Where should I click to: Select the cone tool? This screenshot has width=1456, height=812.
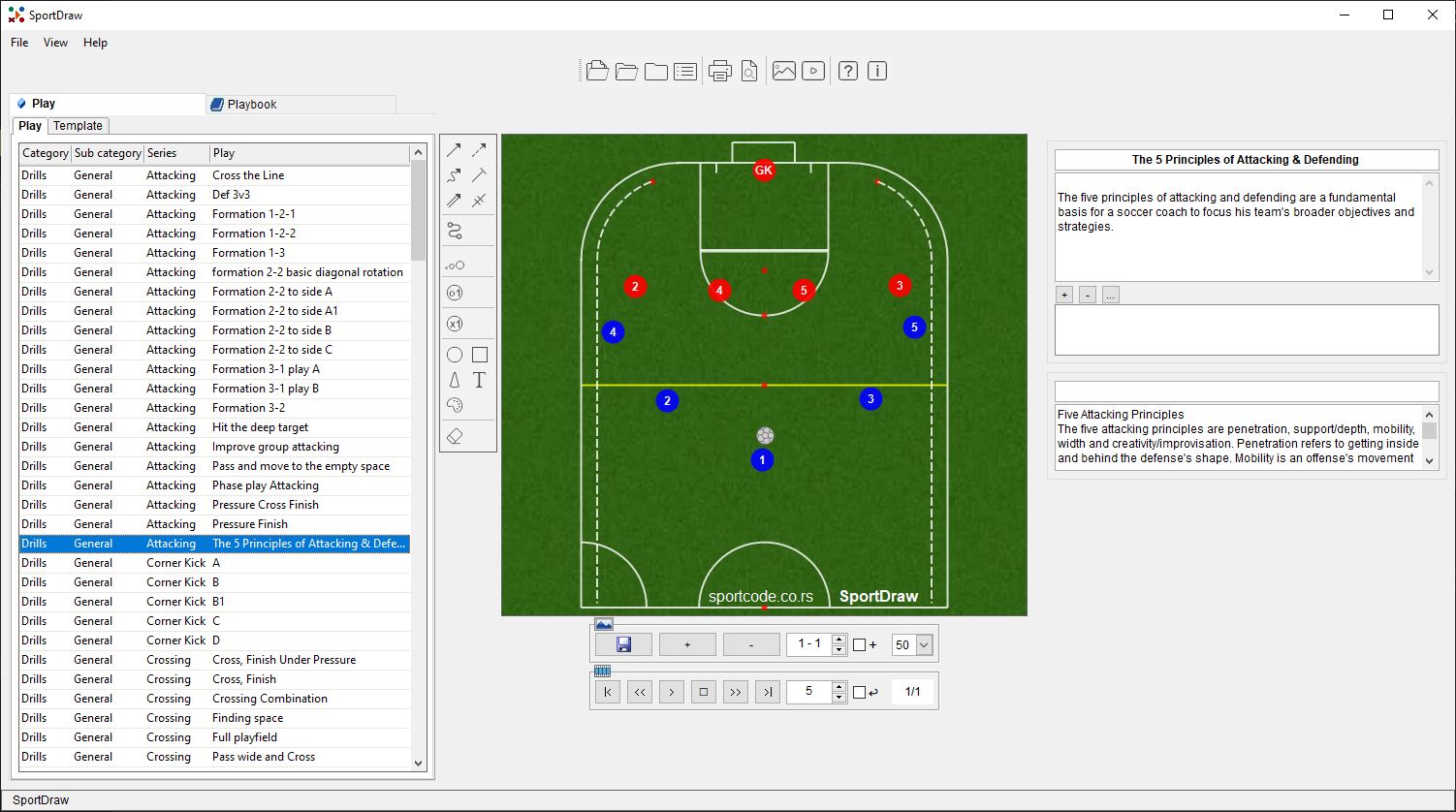tap(454, 380)
